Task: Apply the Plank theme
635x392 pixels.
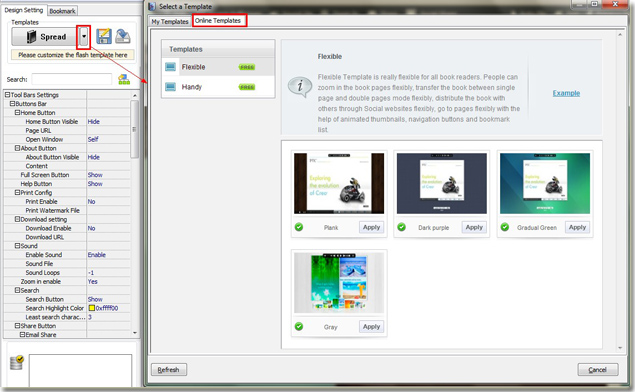Action: pos(371,227)
